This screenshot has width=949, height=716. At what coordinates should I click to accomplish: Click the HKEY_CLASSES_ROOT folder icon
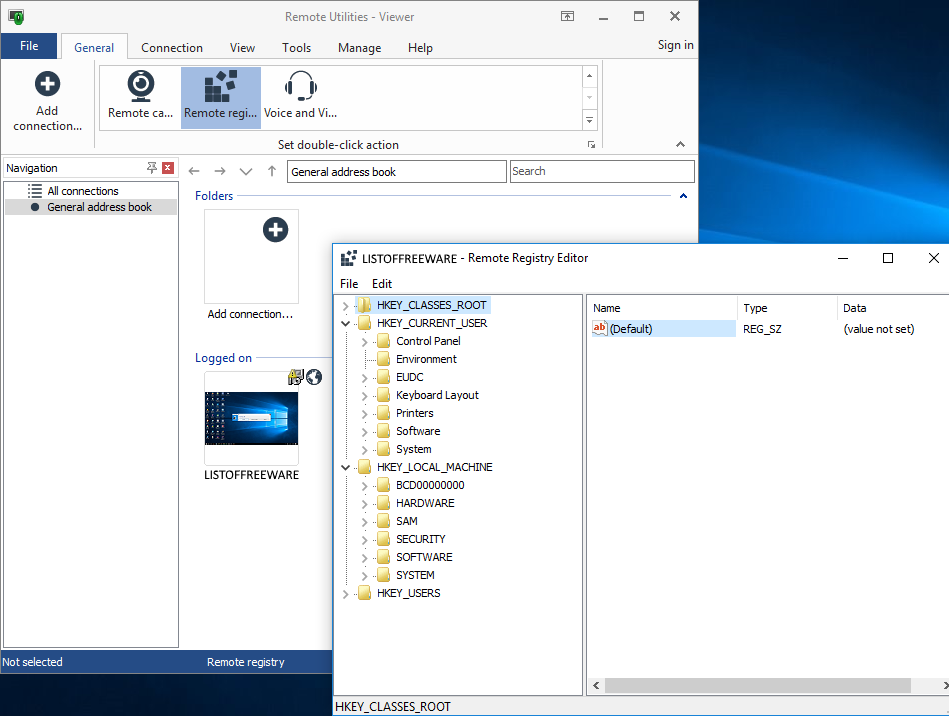click(x=364, y=305)
